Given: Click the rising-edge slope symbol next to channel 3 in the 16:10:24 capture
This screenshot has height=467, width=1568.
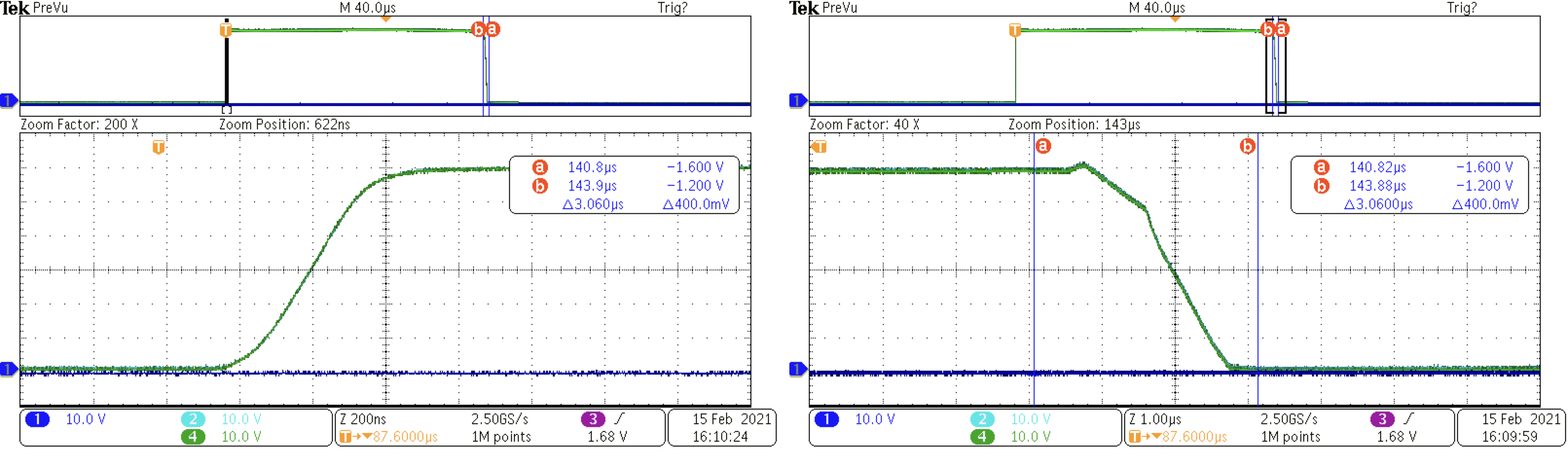Looking at the screenshot, I should [x=619, y=419].
